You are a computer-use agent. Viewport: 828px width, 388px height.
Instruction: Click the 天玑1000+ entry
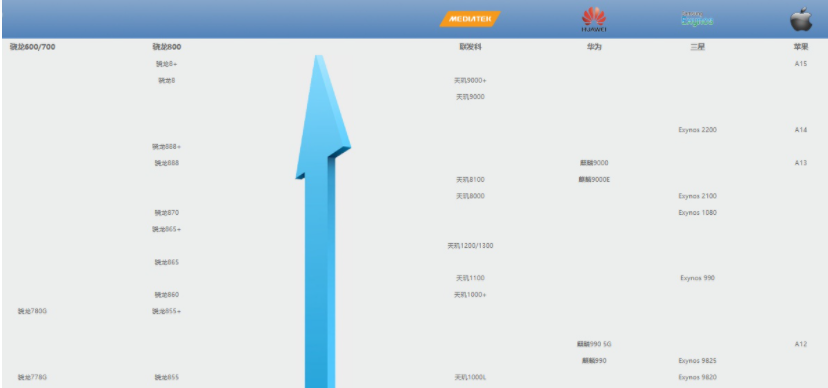pyautogui.click(x=470, y=295)
